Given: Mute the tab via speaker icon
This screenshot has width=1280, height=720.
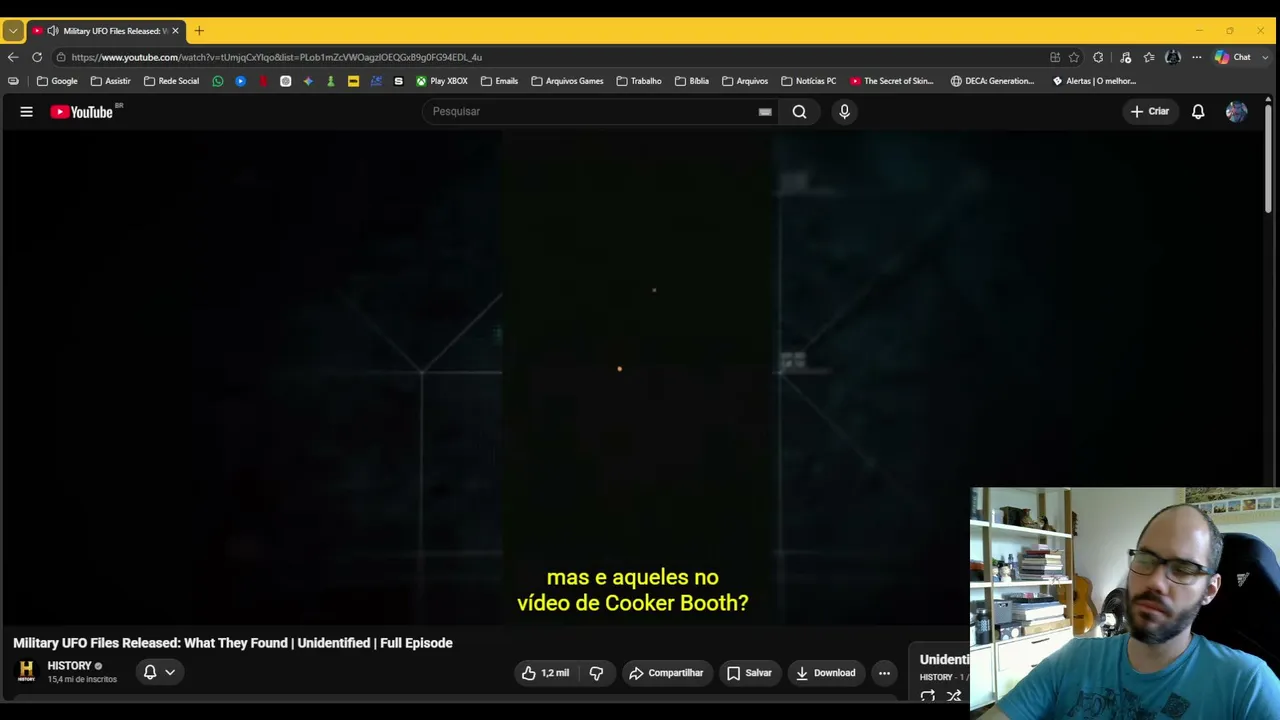Looking at the screenshot, I should tap(52, 31).
